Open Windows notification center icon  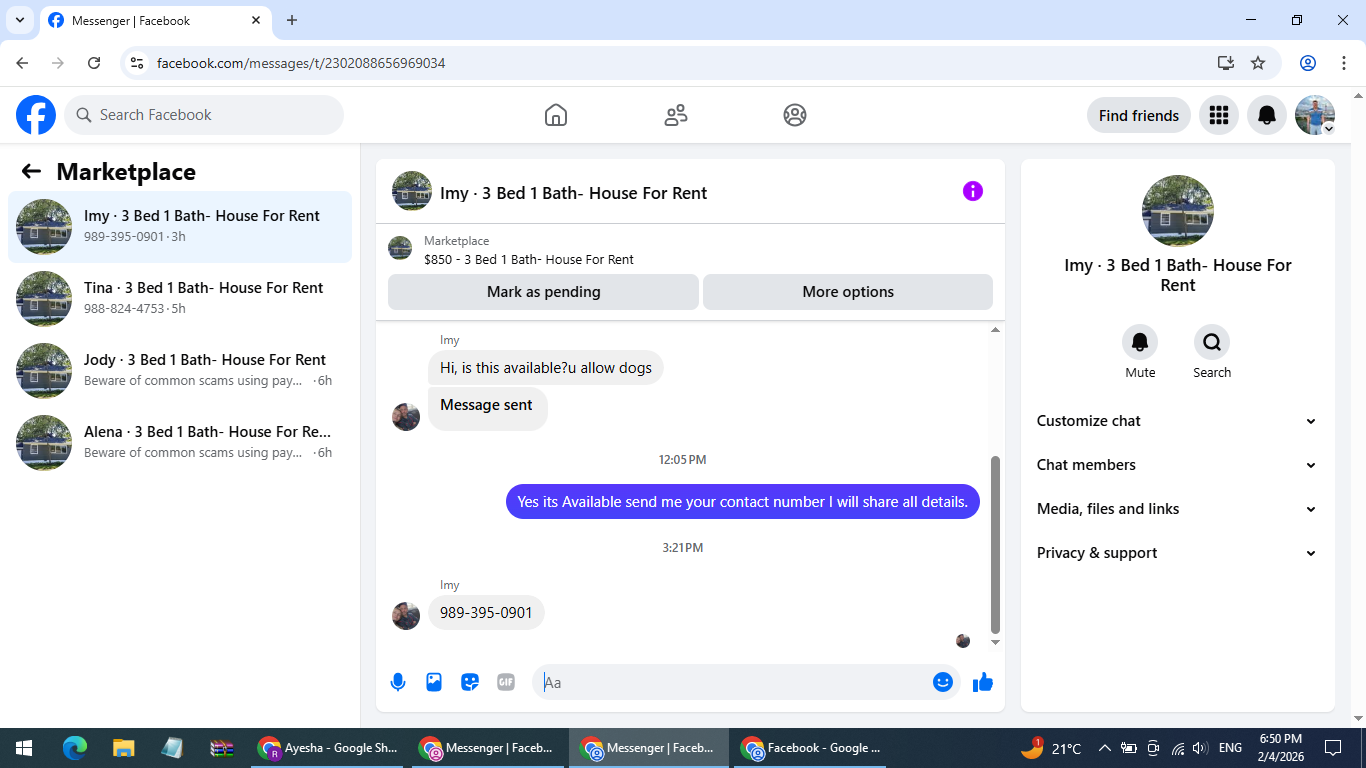pos(1333,748)
